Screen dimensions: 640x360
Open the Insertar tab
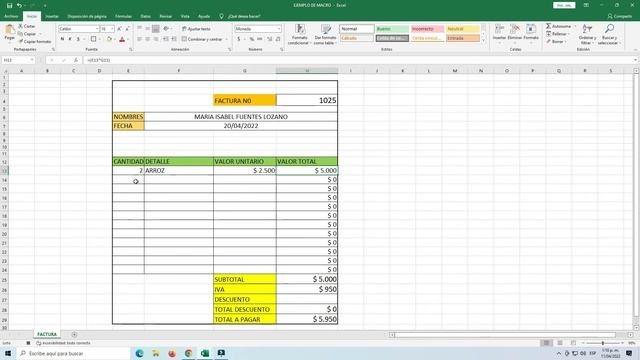[x=52, y=16]
